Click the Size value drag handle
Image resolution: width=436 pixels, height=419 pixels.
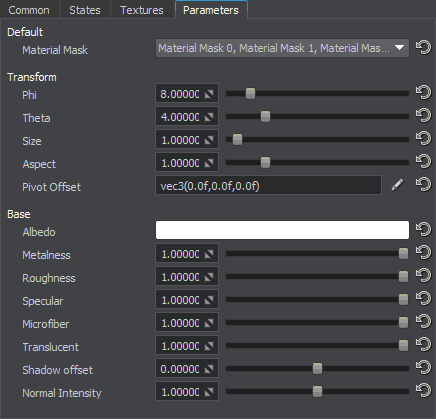[x=209, y=140]
